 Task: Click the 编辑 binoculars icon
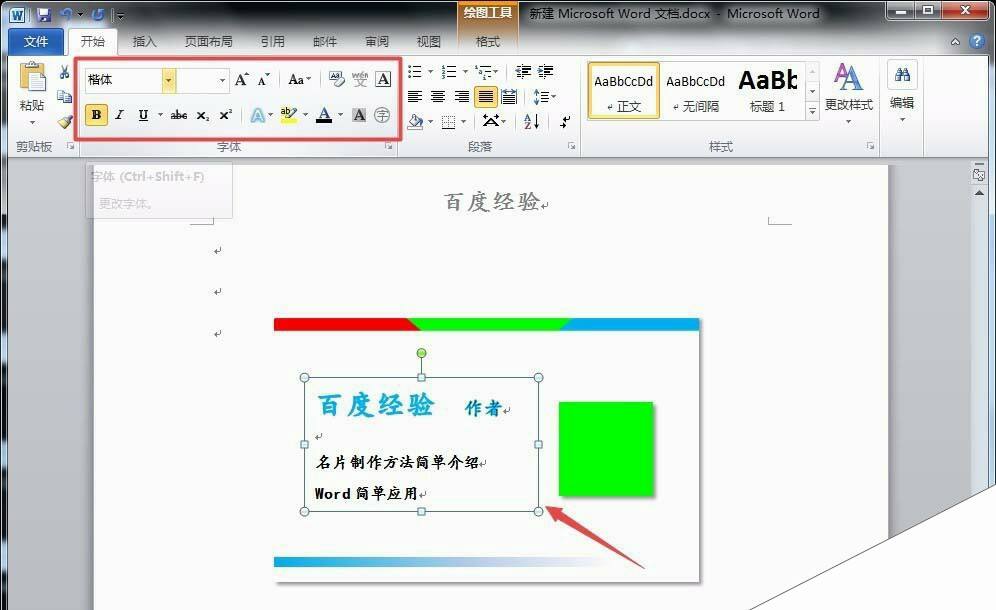(x=902, y=75)
